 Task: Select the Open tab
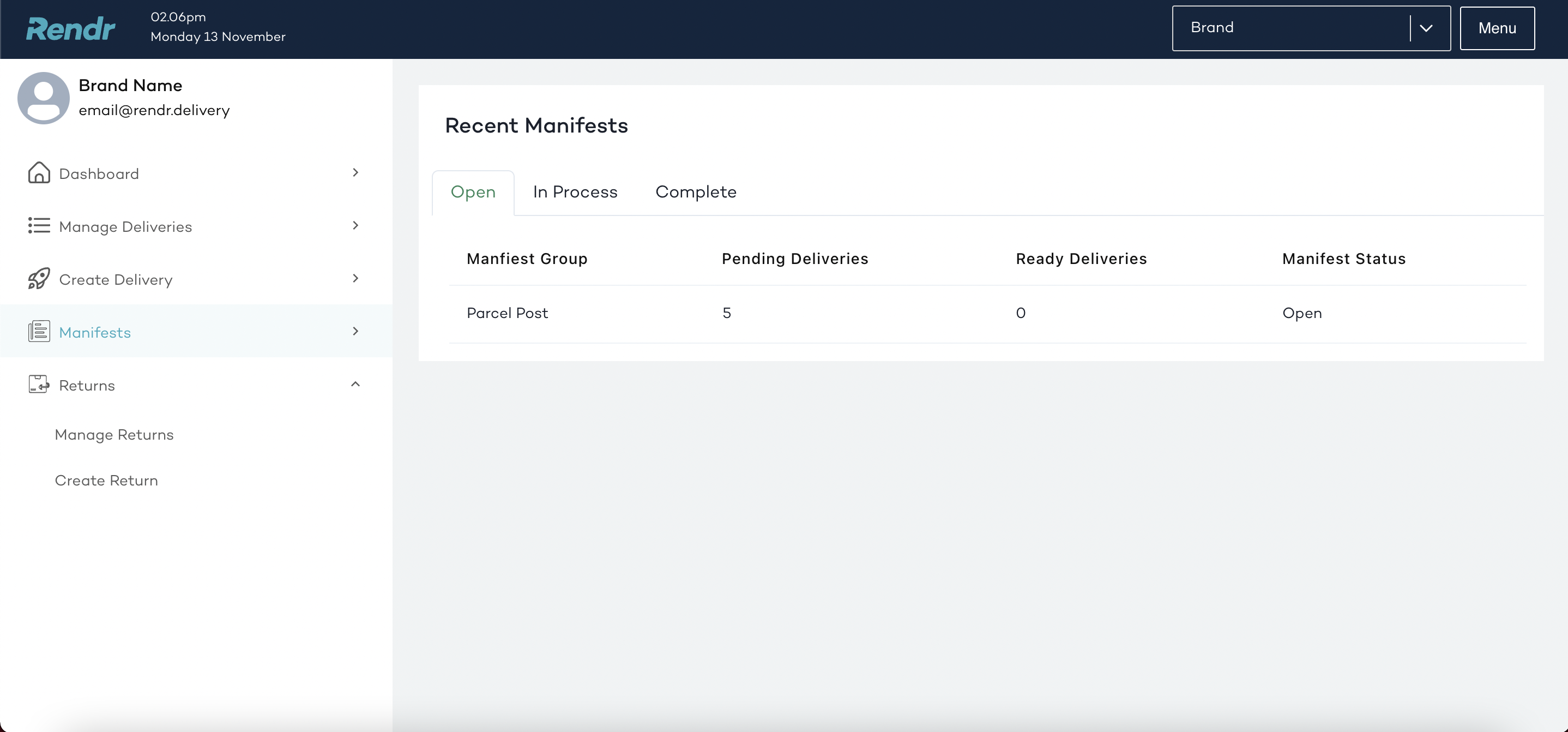473,193
